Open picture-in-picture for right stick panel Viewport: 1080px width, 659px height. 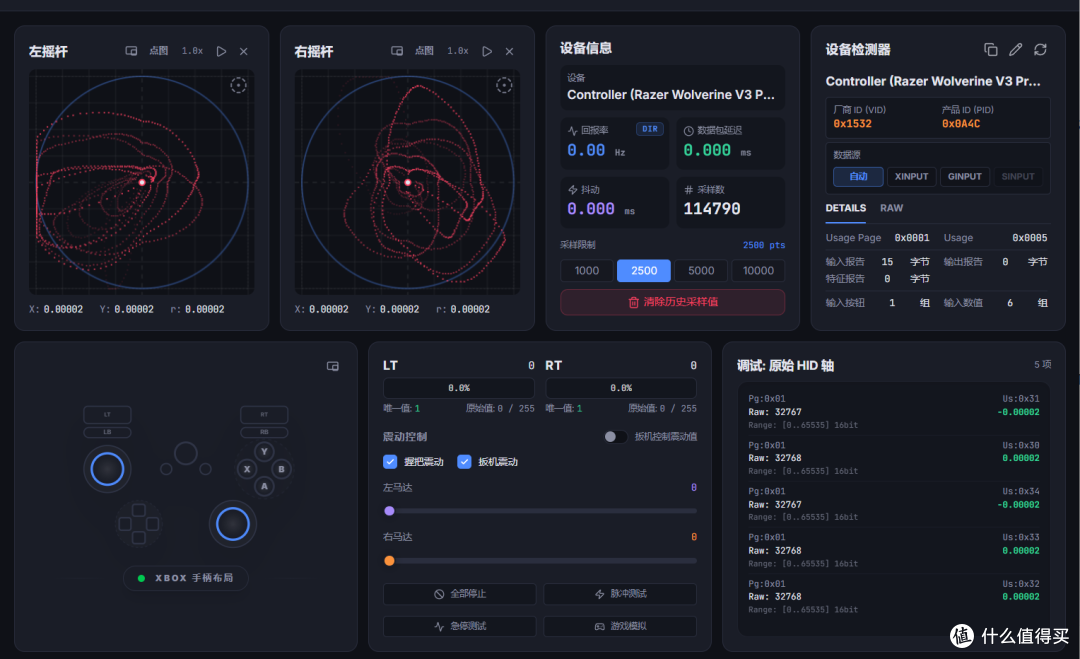coord(397,51)
